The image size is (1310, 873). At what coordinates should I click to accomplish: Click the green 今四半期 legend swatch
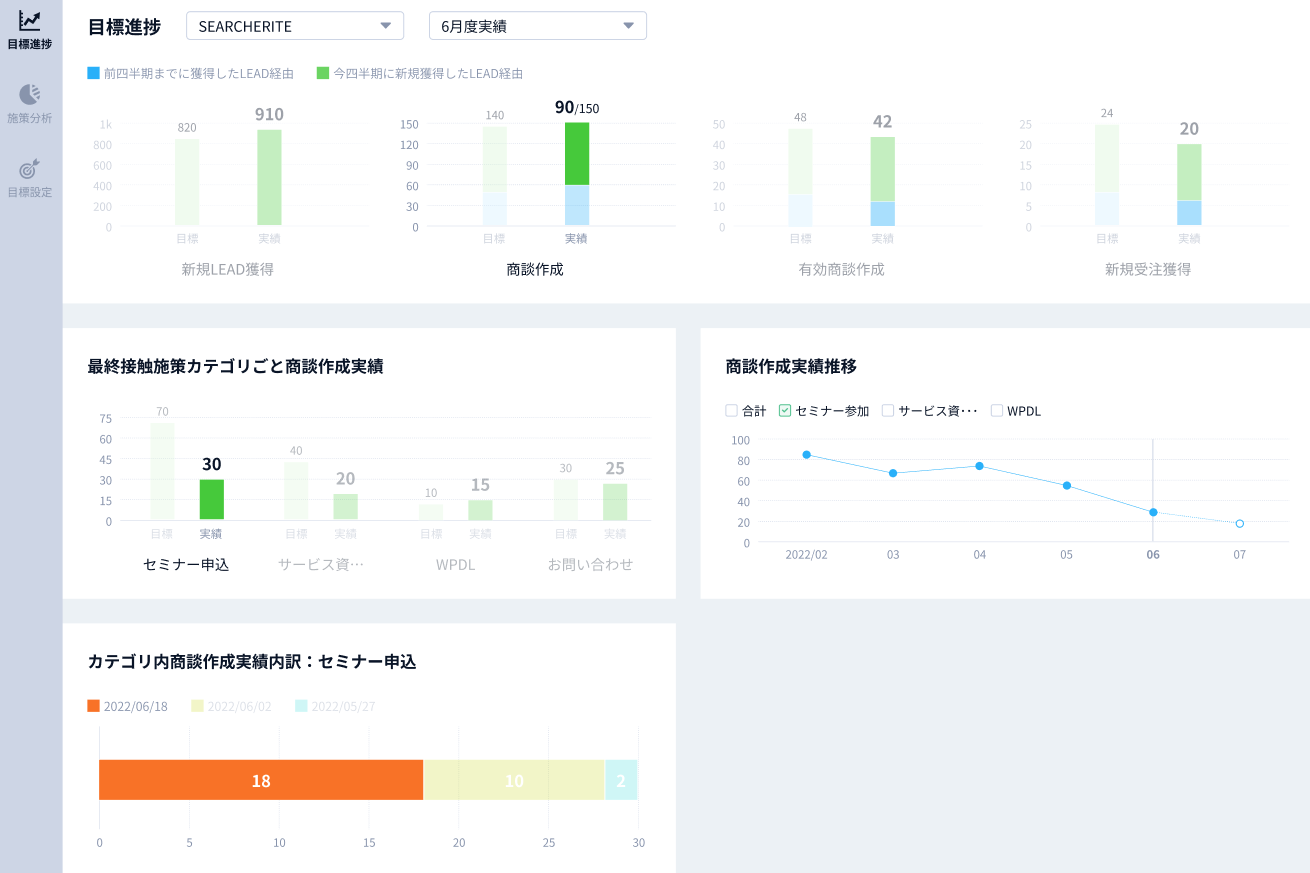pyautogui.click(x=323, y=73)
